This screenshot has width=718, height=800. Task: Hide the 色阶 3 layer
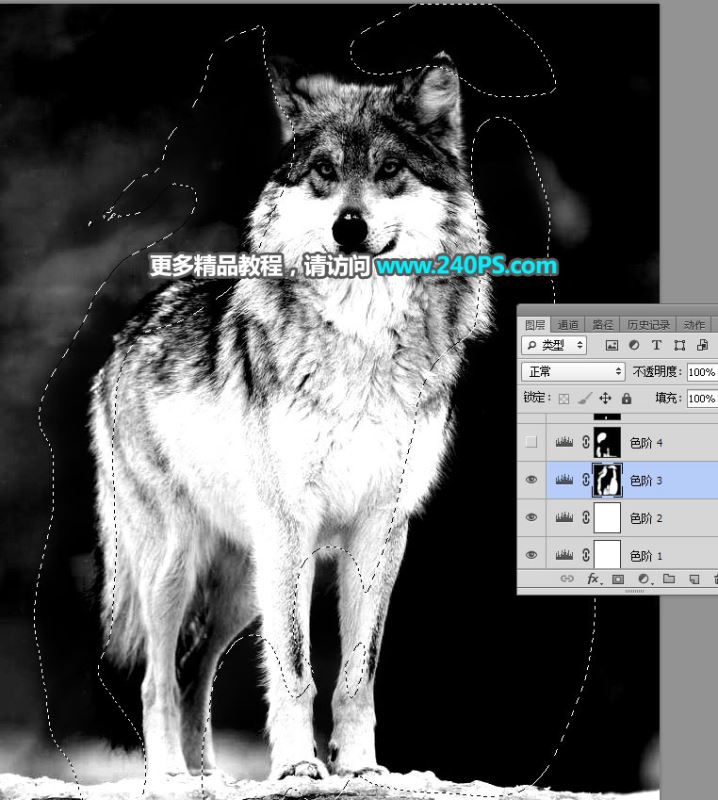(531, 480)
